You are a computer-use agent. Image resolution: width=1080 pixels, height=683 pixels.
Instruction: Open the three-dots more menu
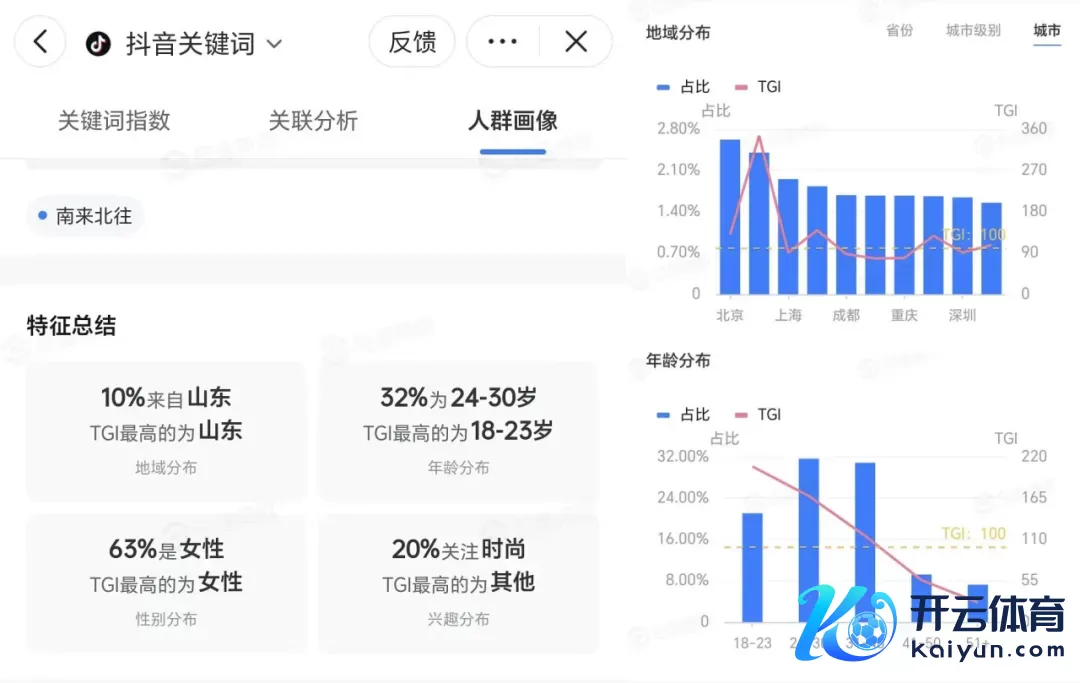[x=502, y=42]
